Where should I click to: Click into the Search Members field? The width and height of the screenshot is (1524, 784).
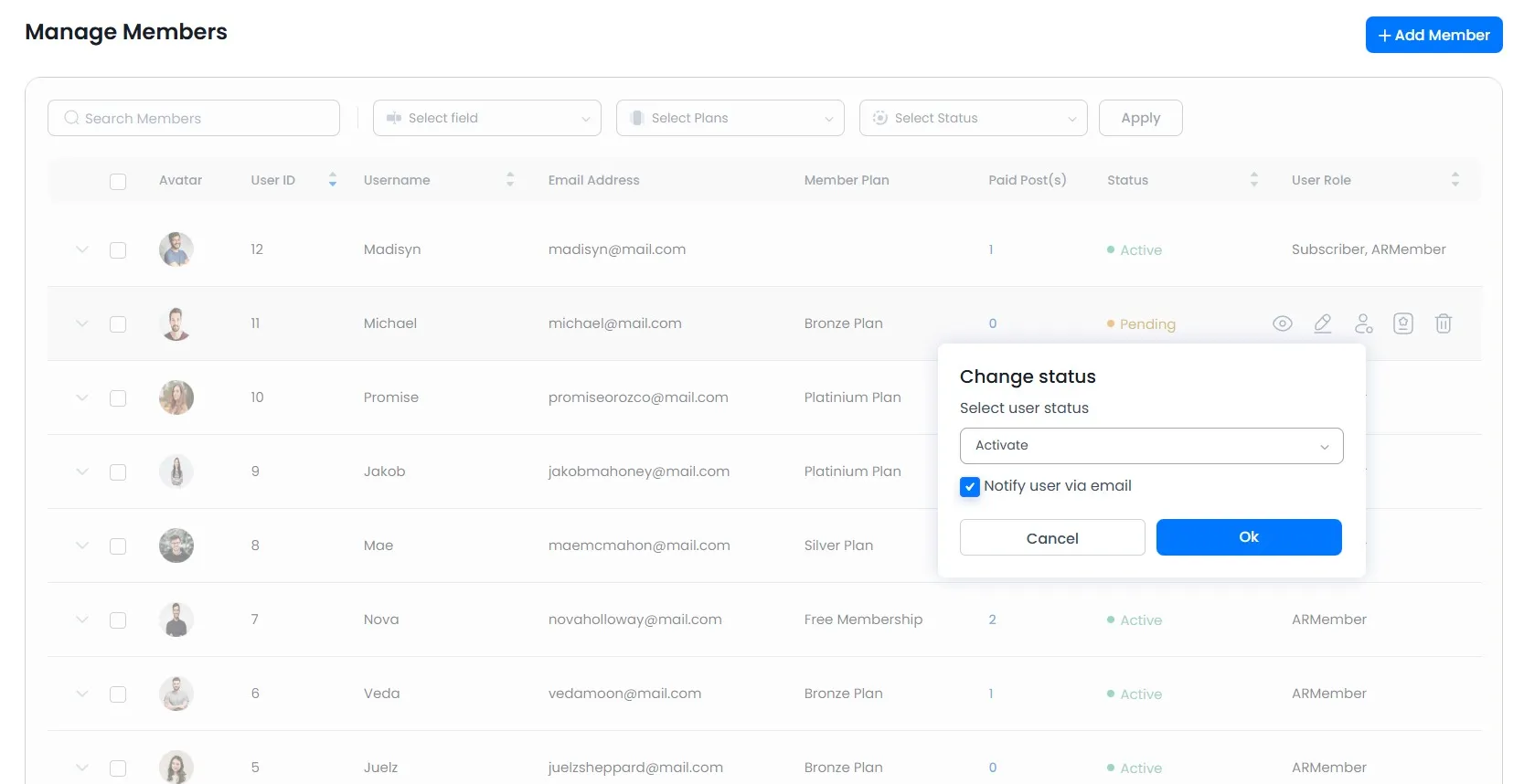click(194, 118)
